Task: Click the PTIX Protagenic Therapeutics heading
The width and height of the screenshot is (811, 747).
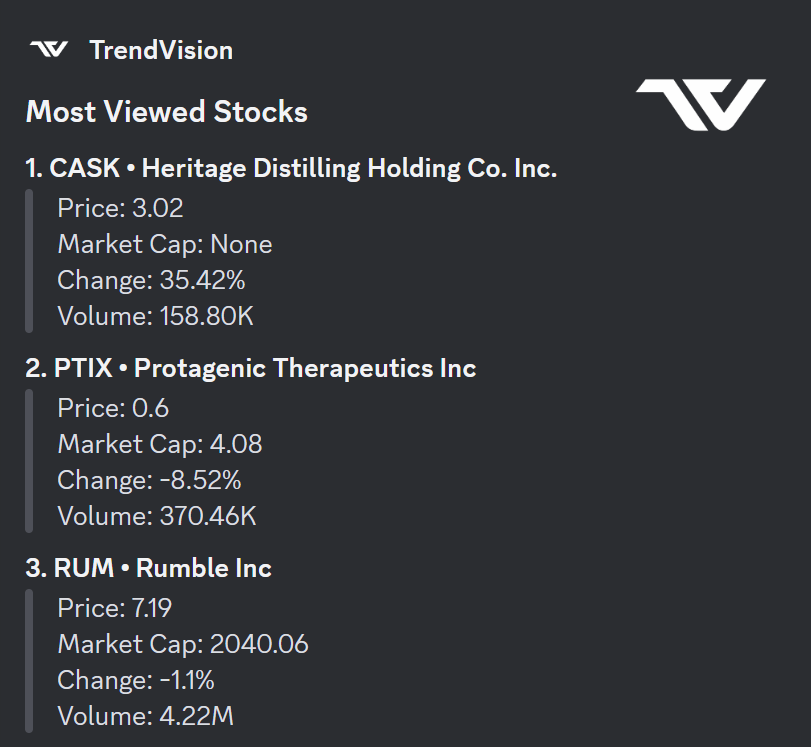Action: [250, 368]
